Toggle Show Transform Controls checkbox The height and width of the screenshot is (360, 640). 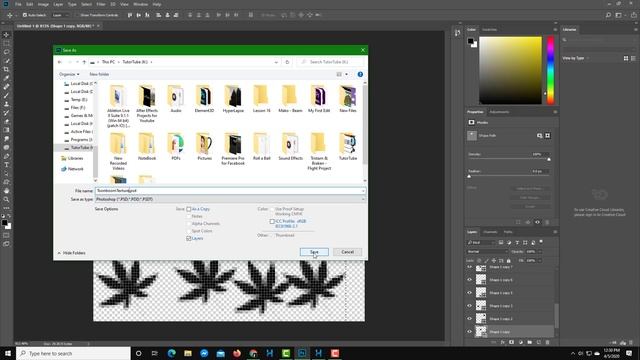tap(77, 15)
